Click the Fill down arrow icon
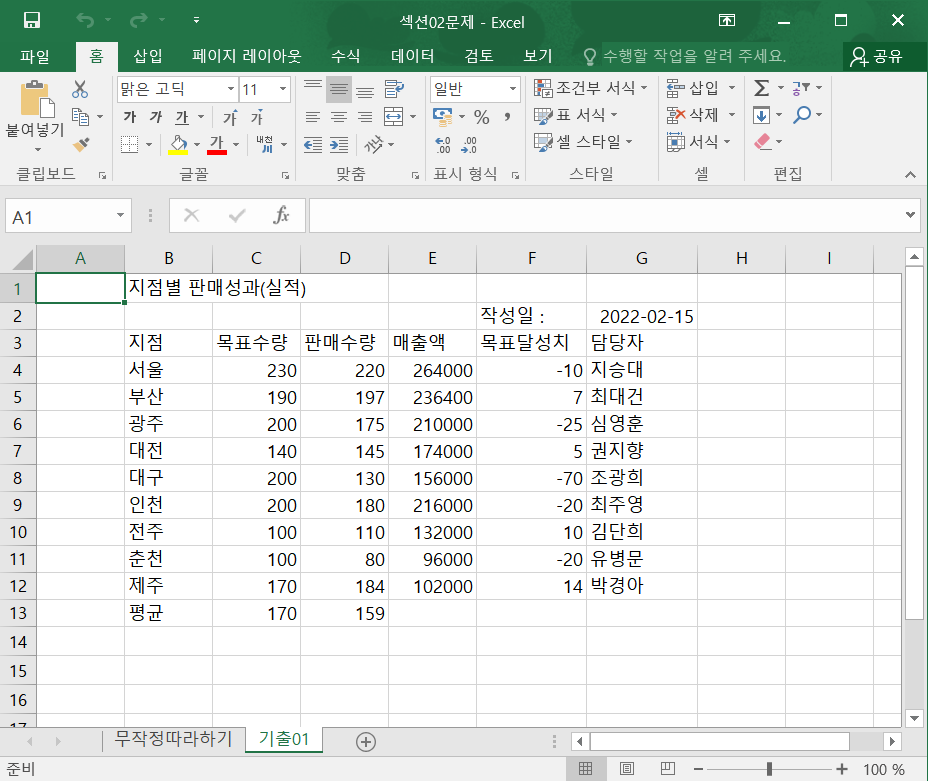The width and height of the screenshot is (928, 781). coord(762,115)
